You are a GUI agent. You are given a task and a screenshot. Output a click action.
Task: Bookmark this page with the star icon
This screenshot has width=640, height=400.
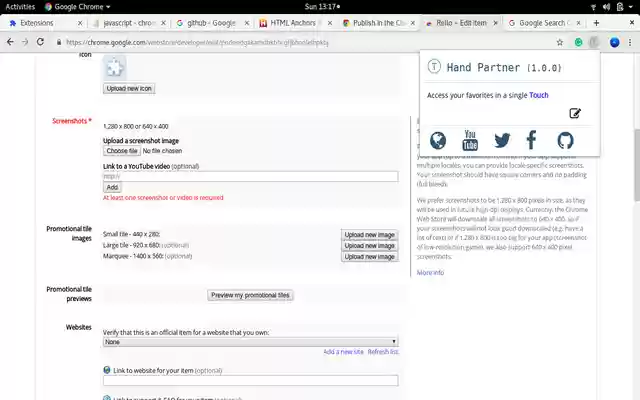pos(560,42)
